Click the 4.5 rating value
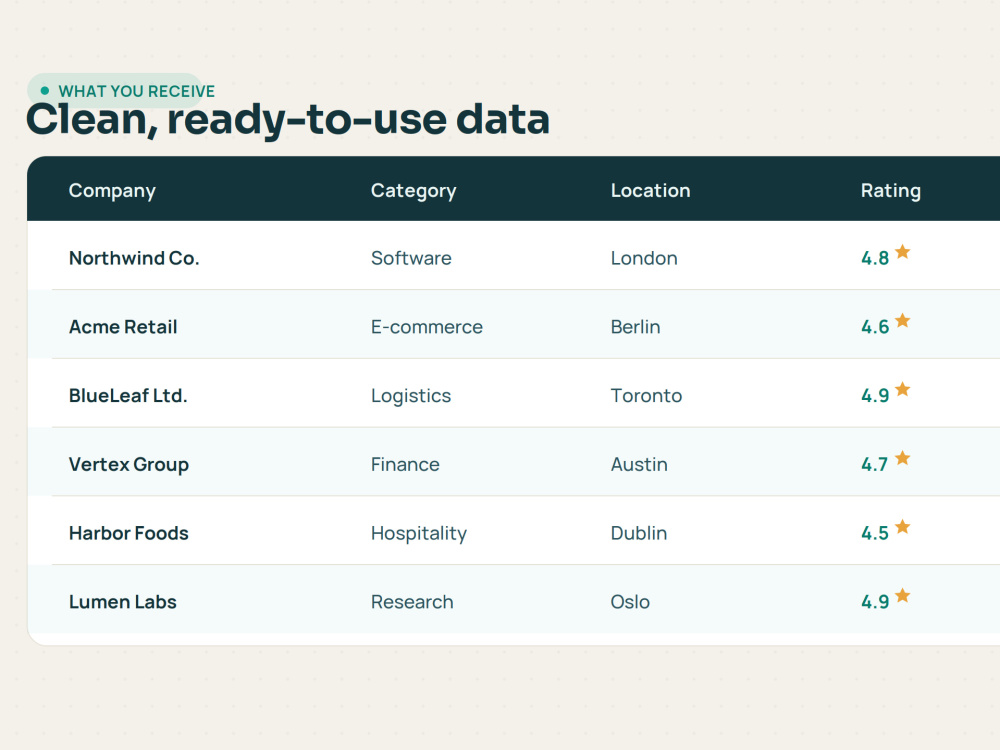Screen dimensions: 1000x750 [x=874, y=534]
